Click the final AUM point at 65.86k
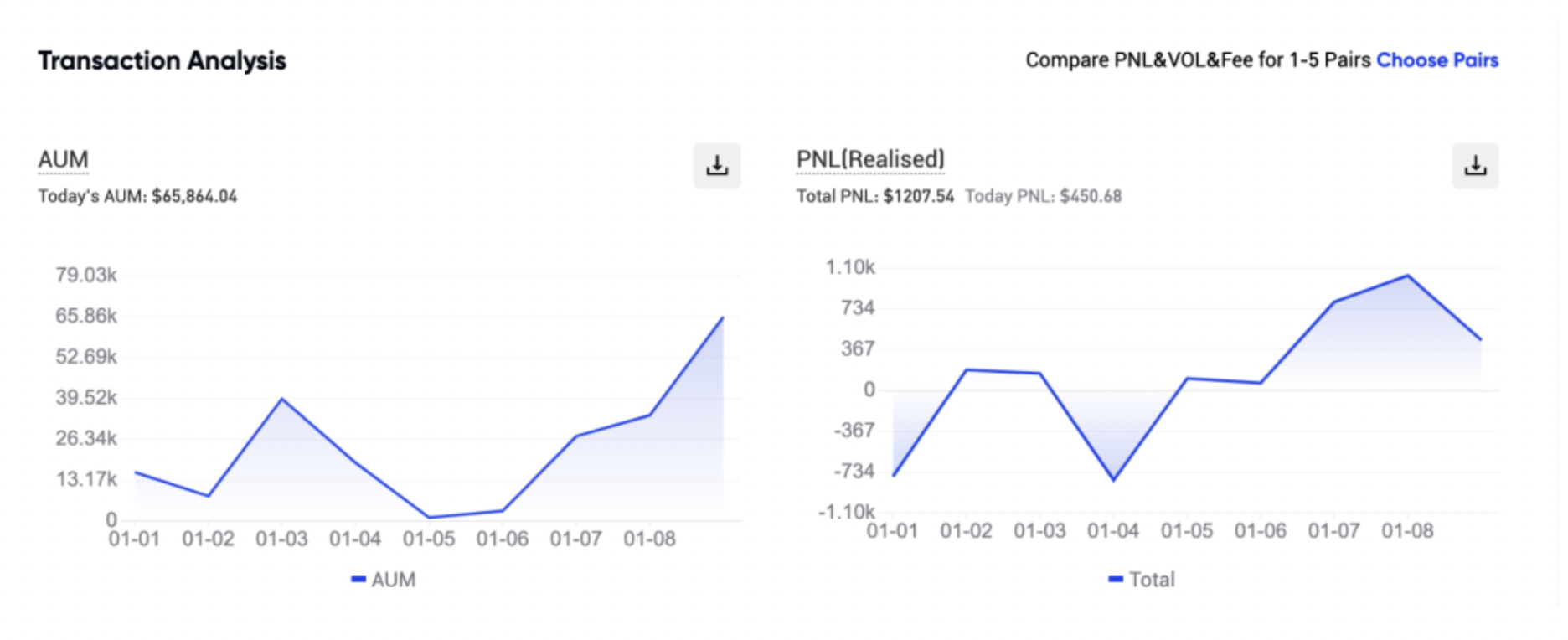The height and width of the screenshot is (640, 1568). pos(723,317)
